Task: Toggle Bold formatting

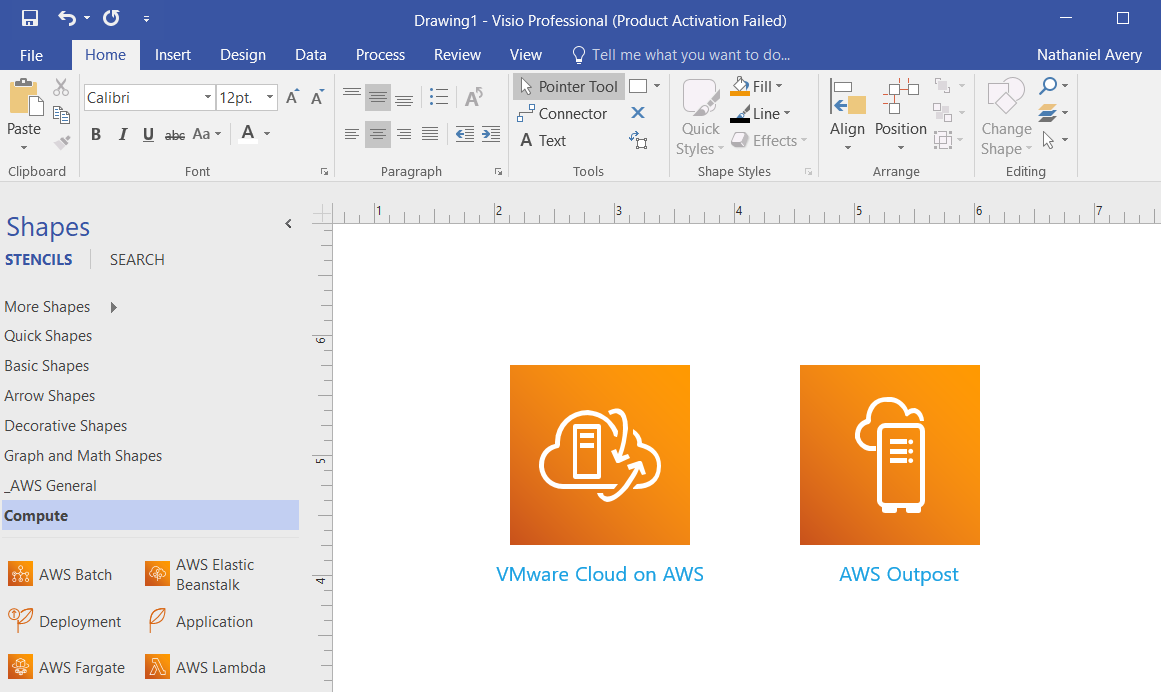Action: coord(96,135)
